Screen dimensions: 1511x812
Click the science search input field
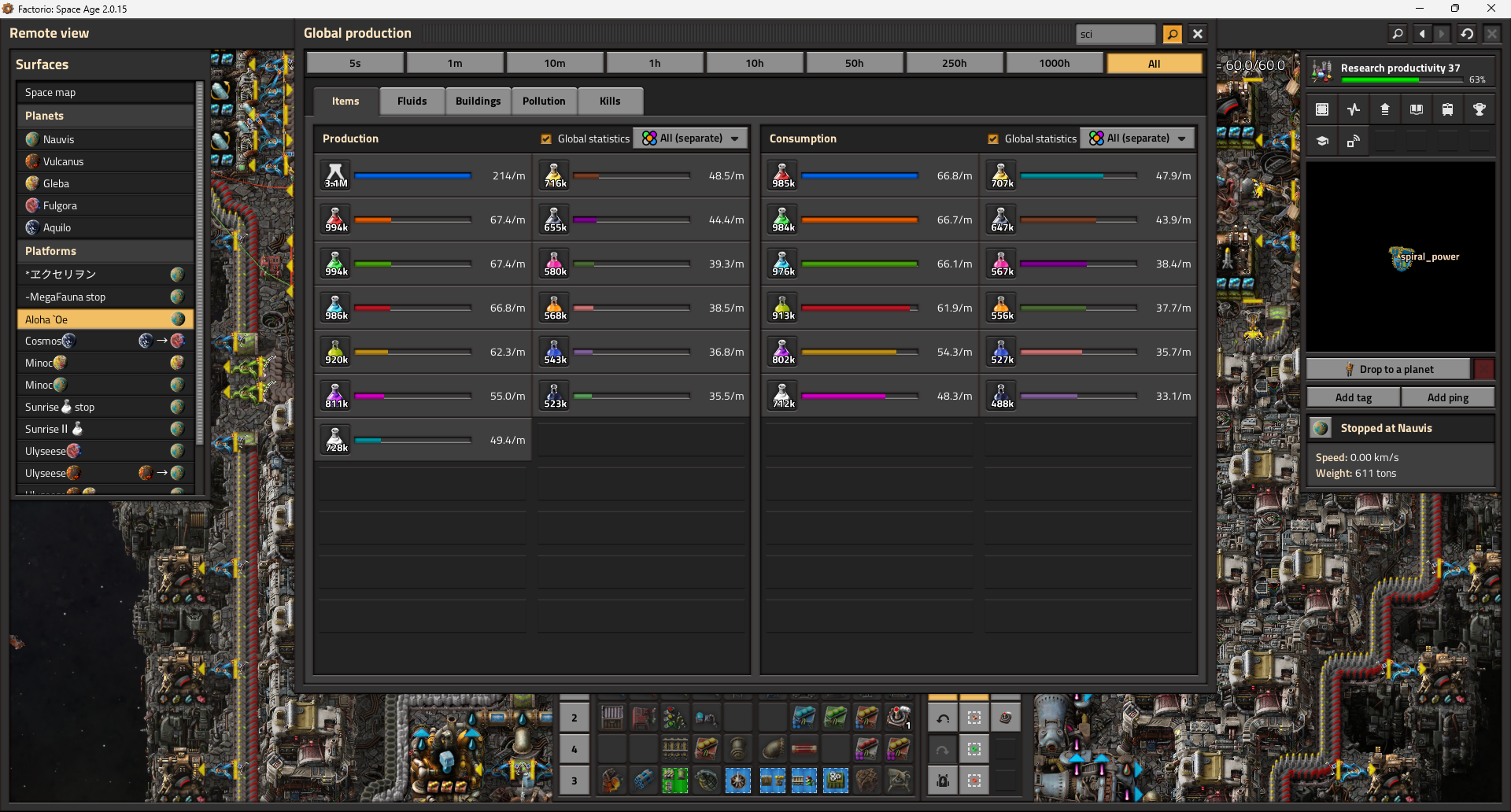click(x=1115, y=34)
